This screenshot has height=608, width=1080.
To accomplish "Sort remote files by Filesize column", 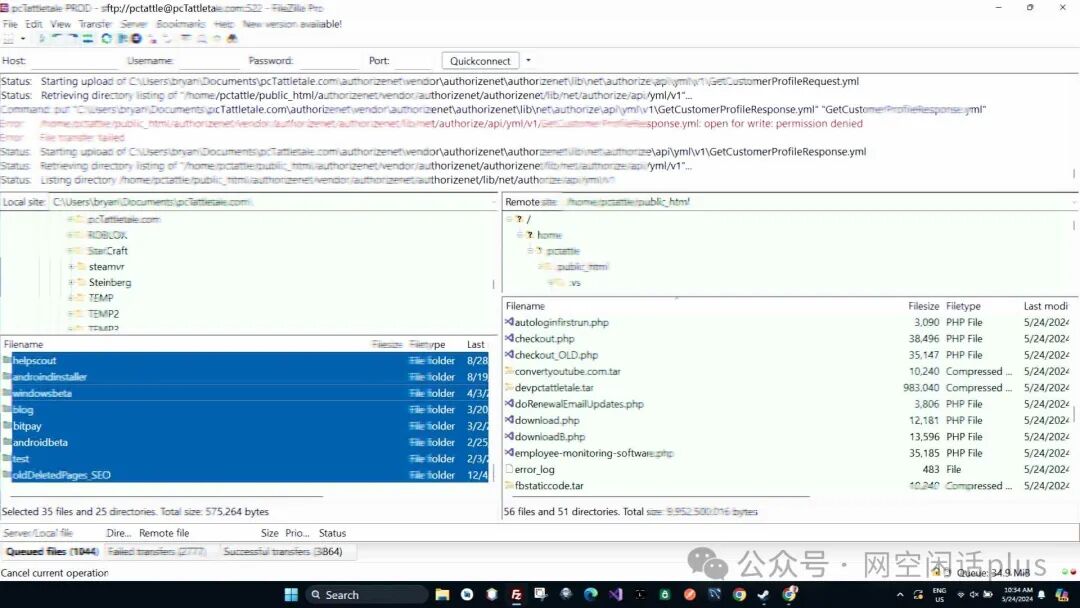I will (x=923, y=306).
